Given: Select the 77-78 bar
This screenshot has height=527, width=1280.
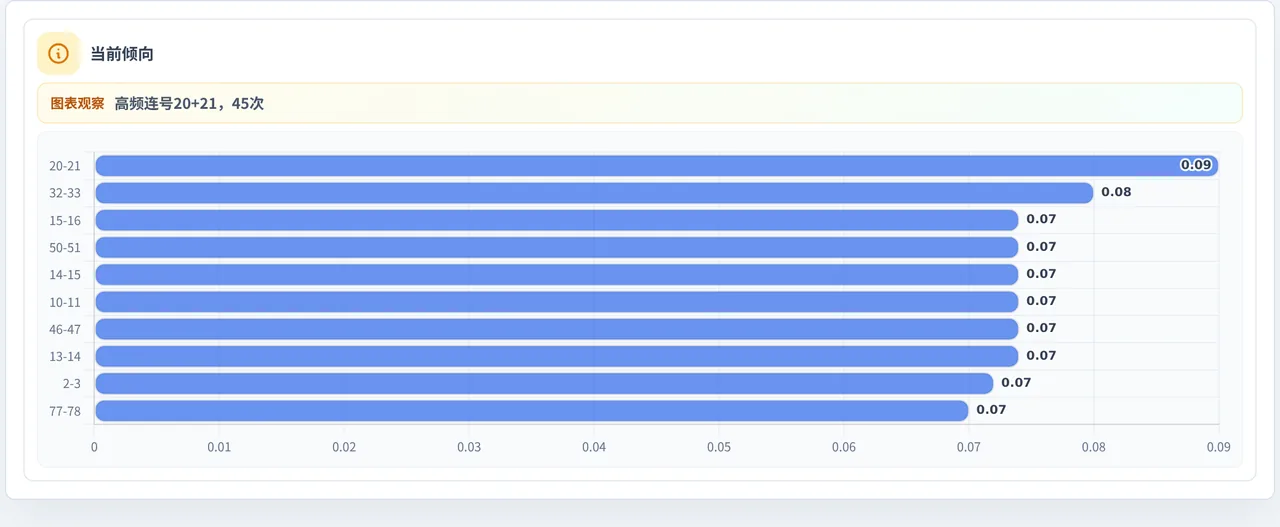Looking at the screenshot, I should [x=531, y=410].
